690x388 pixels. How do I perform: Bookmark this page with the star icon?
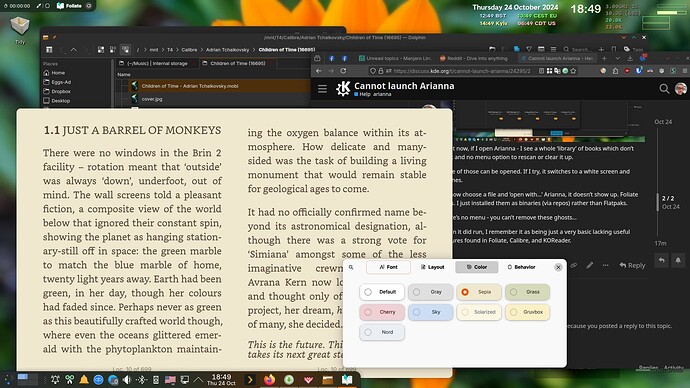tap(573, 71)
